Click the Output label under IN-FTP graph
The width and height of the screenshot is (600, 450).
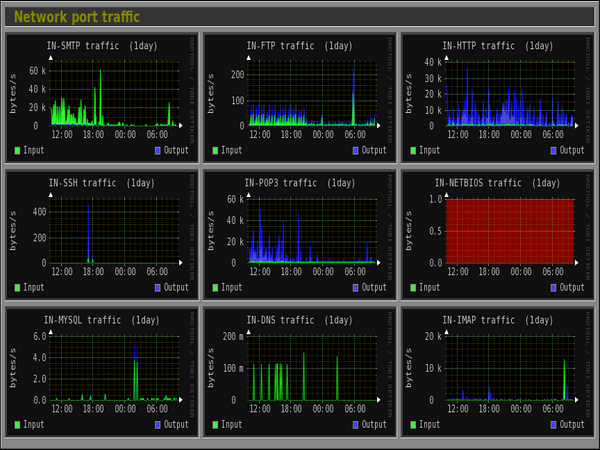pyautogui.click(x=374, y=151)
